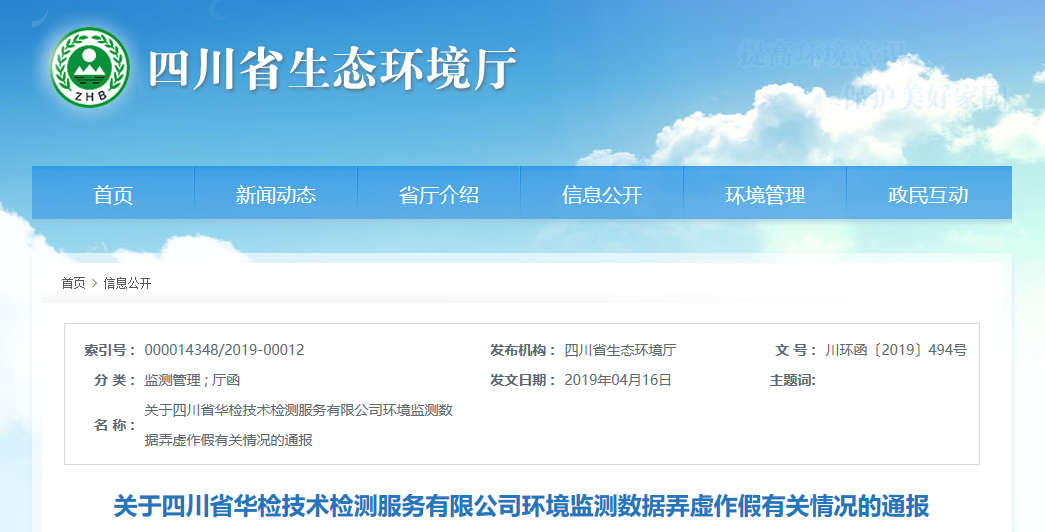Click the blue article headline 关于四川省华检技术检测…通报
The width and height of the screenshot is (1045, 532).
pos(521,506)
